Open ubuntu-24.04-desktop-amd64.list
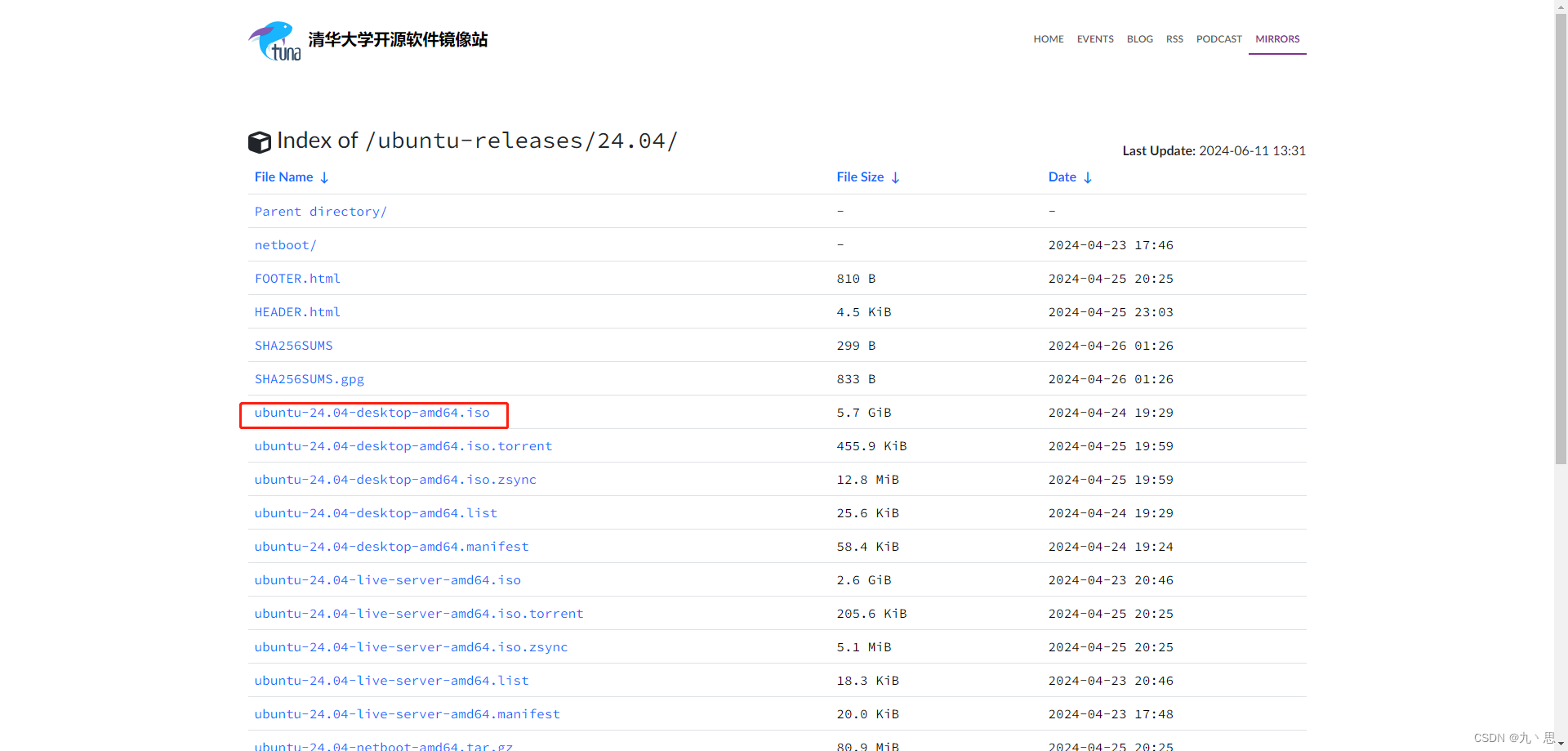1568x751 pixels. [x=376, y=513]
